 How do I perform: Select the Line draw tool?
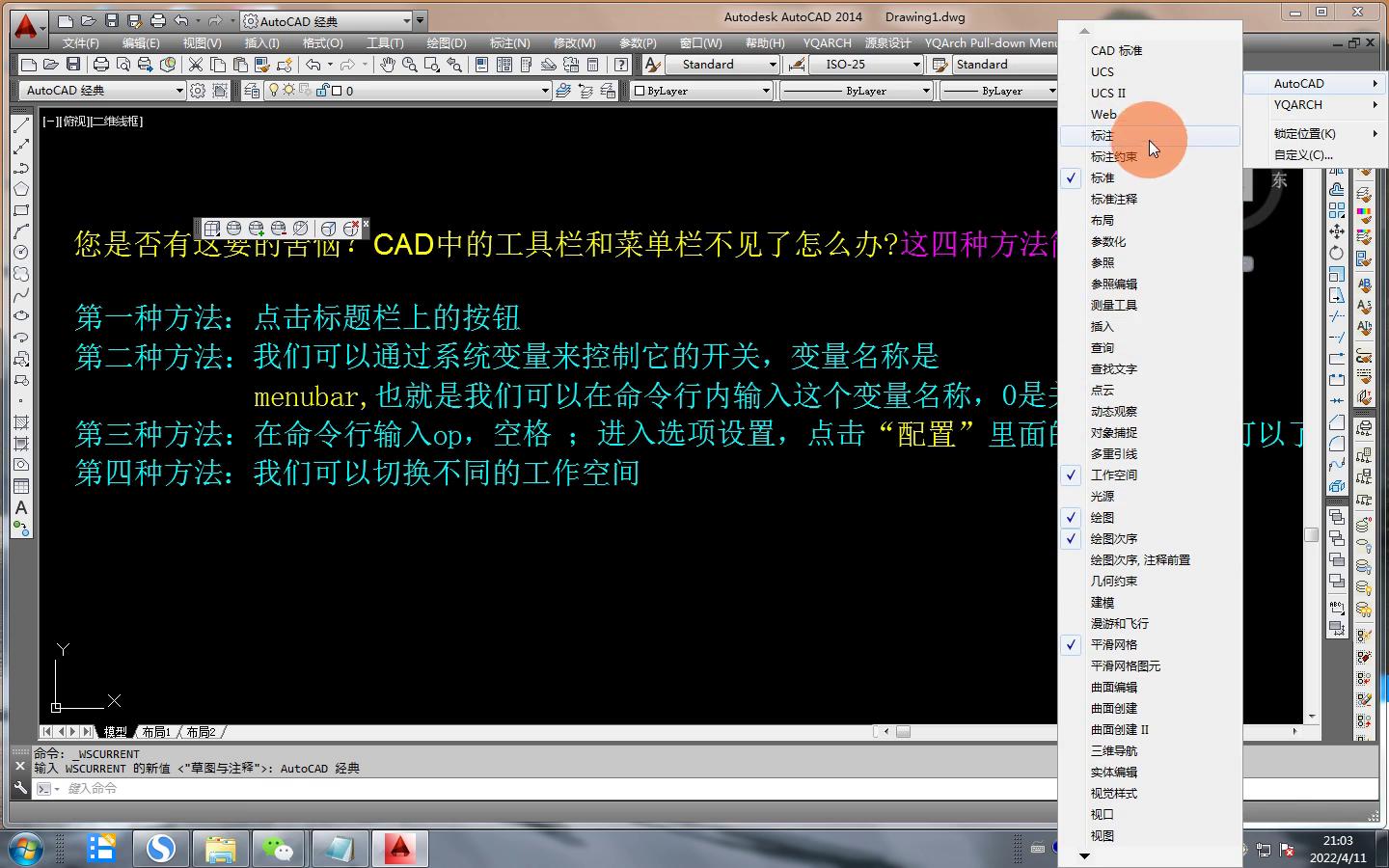tap(21, 125)
